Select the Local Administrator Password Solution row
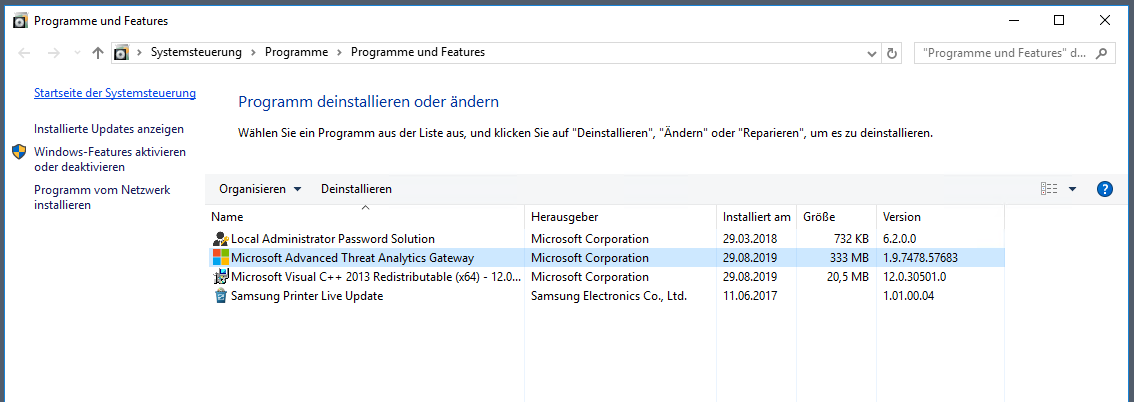The width and height of the screenshot is (1134, 402). point(606,239)
